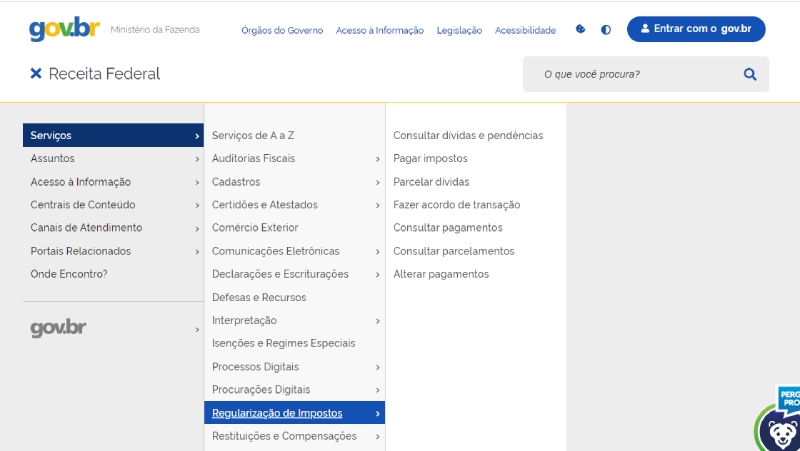Expand chevron next to 'Centrais de Conteúdo'
The height and width of the screenshot is (451, 800).
click(197, 205)
